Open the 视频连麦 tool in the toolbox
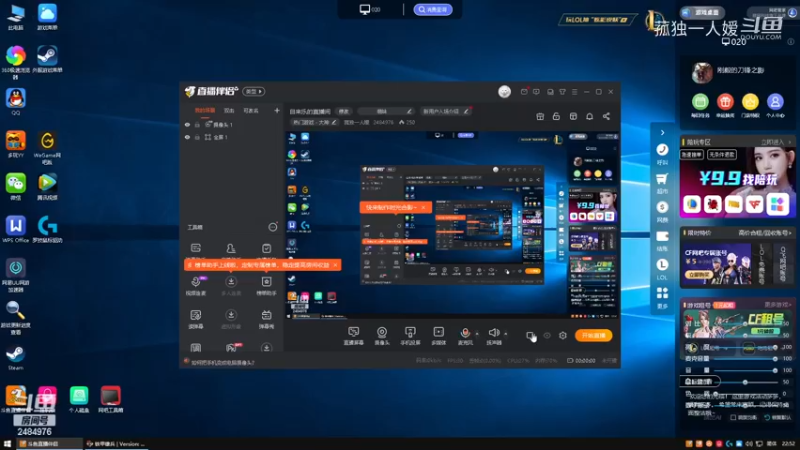The height and width of the screenshot is (450, 800). coord(196,286)
